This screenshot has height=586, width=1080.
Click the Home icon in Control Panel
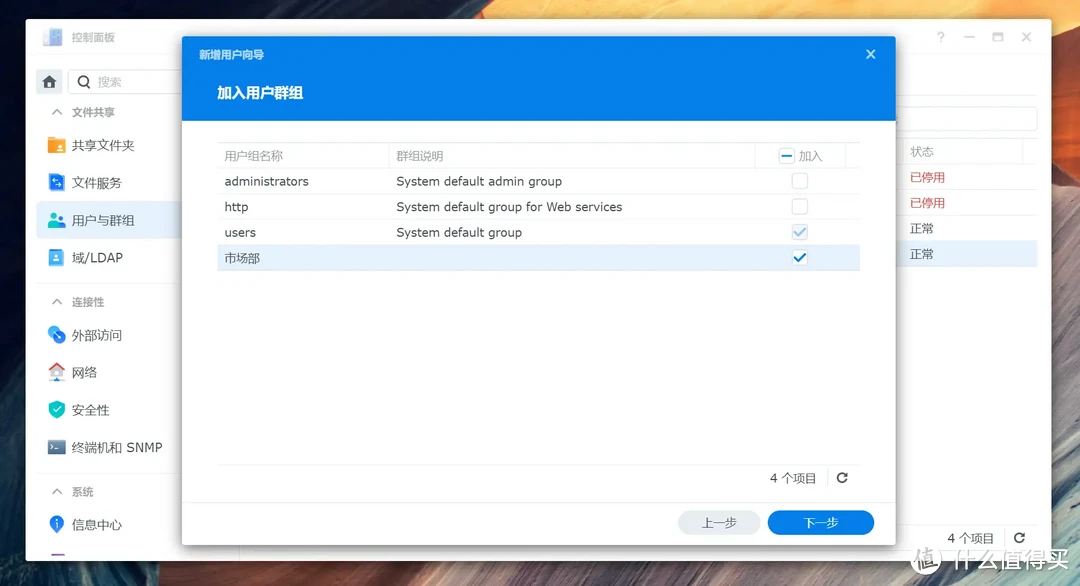click(x=49, y=82)
